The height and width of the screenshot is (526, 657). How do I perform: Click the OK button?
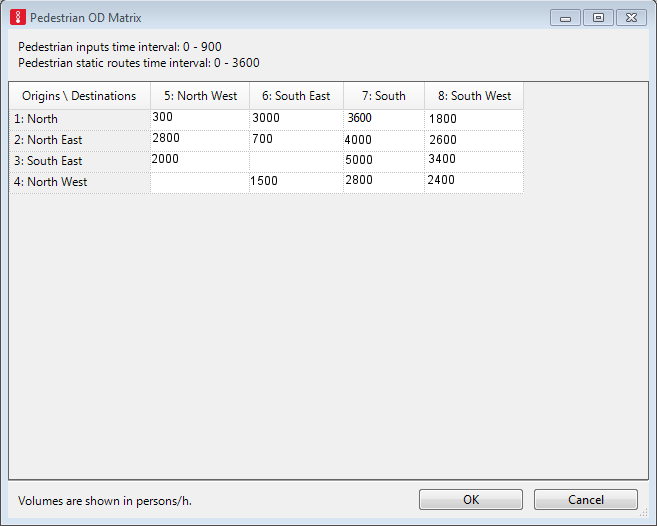[x=471, y=499]
